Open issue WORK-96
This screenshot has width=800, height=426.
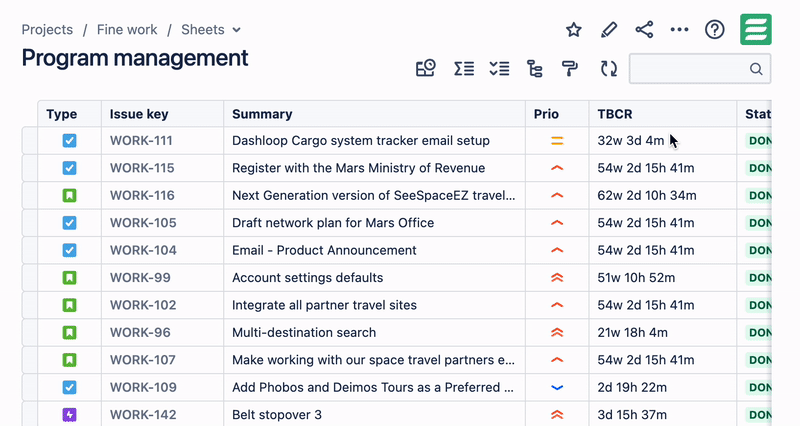[x=140, y=333]
